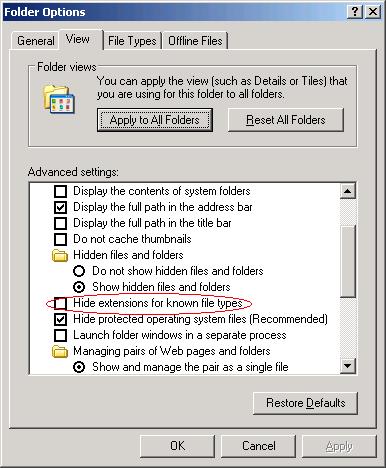Click the scroll up arrow in Advanced settings

[x=348, y=191]
